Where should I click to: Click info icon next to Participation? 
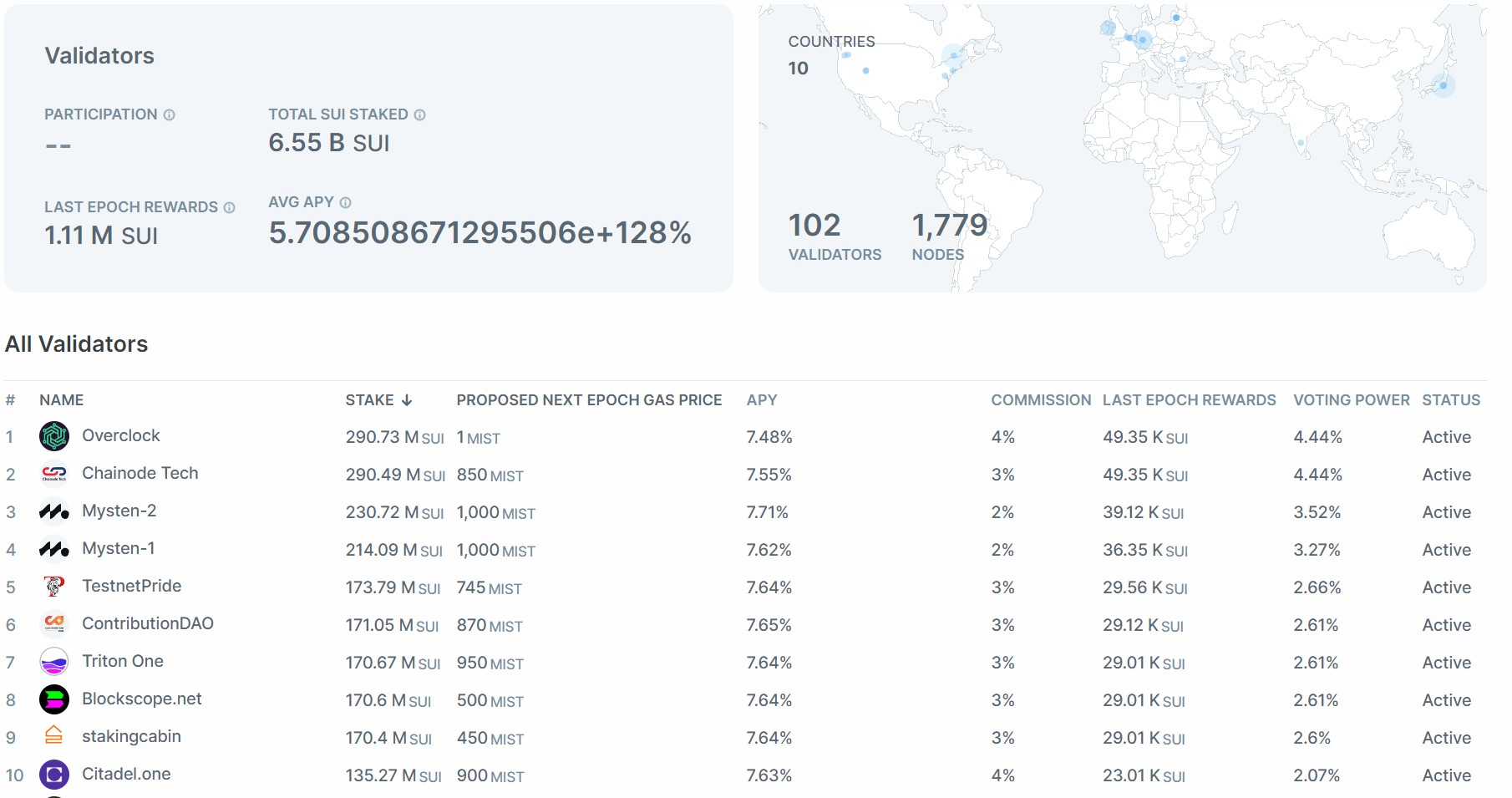[169, 115]
